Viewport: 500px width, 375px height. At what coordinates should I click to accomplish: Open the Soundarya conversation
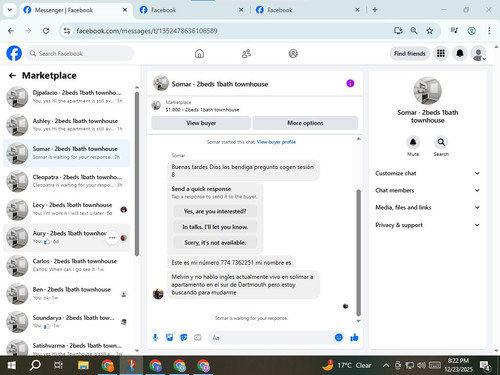point(67,322)
